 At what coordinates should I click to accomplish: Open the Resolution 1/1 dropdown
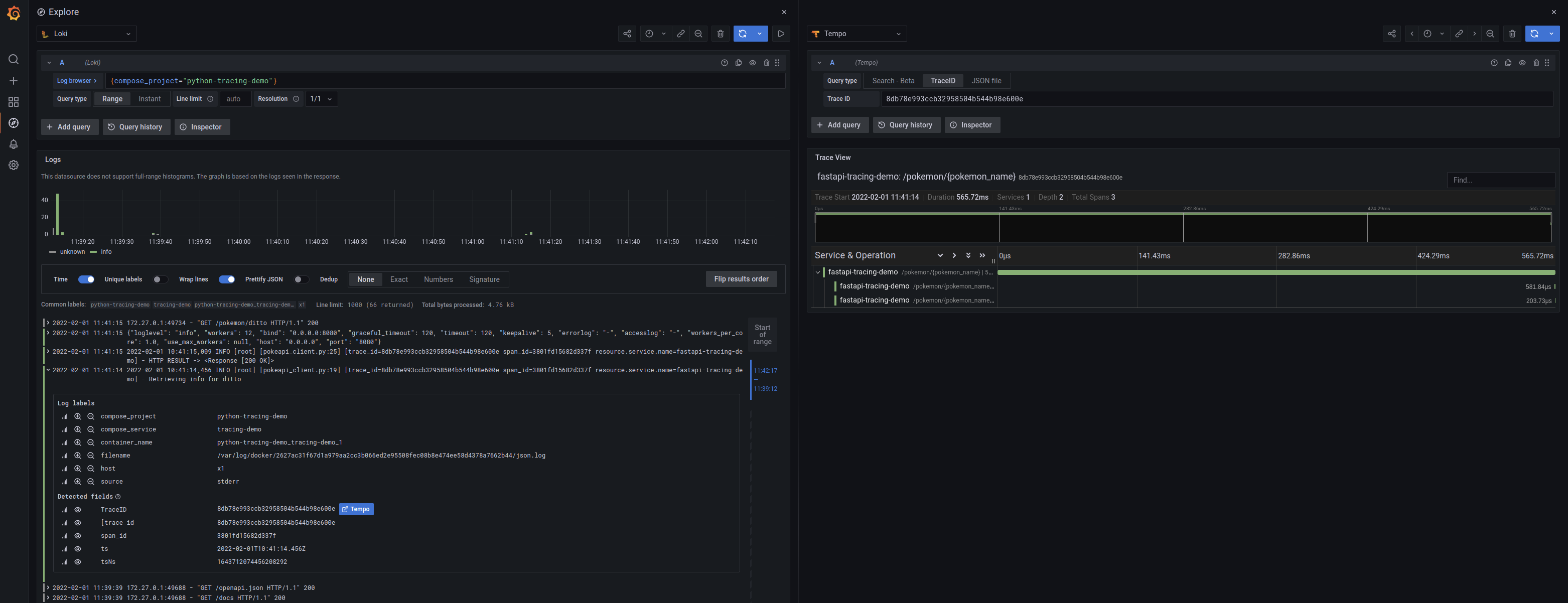[x=322, y=99]
